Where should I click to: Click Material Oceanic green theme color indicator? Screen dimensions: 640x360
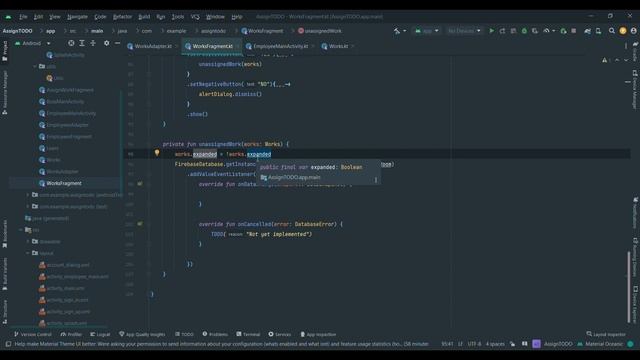click(x=631, y=344)
